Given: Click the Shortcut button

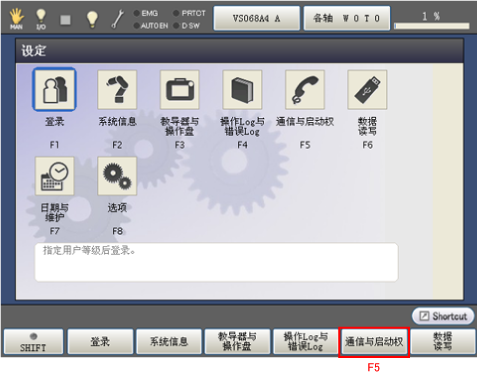Looking at the screenshot, I should coord(443,316).
